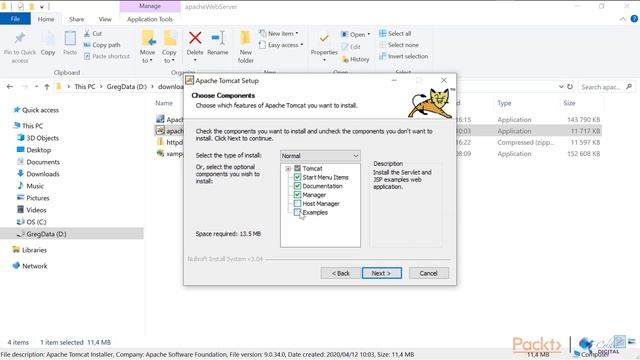Click Pin to Quick access icon
This screenshot has height=360, width=640.
pyautogui.click(x=20, y=39)
